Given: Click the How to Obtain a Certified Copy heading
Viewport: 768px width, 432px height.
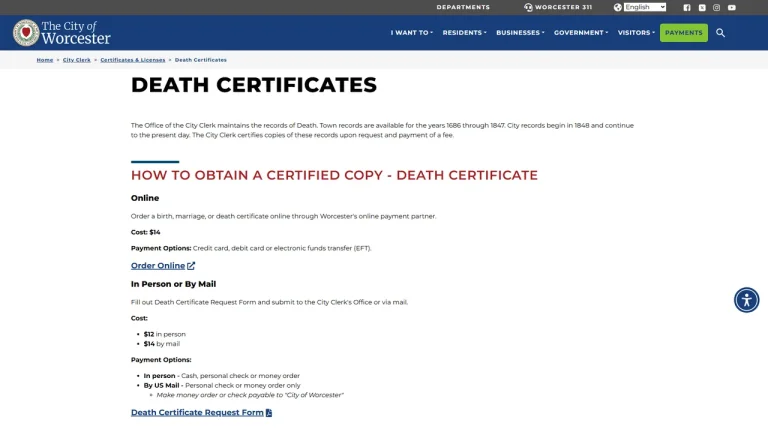Looking at the screenshot, I should click(334, 175).
